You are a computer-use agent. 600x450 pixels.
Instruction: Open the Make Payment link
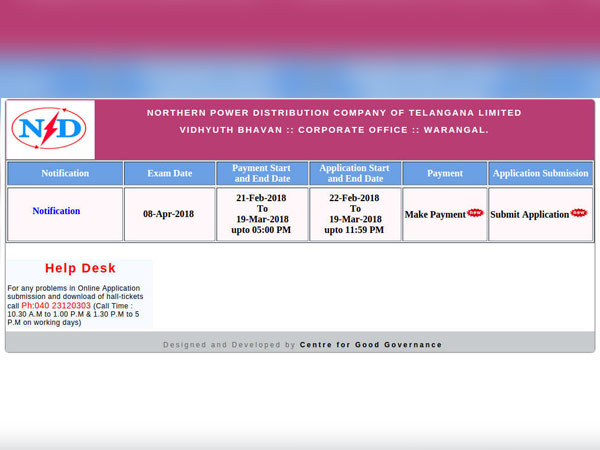click(435, 215)
